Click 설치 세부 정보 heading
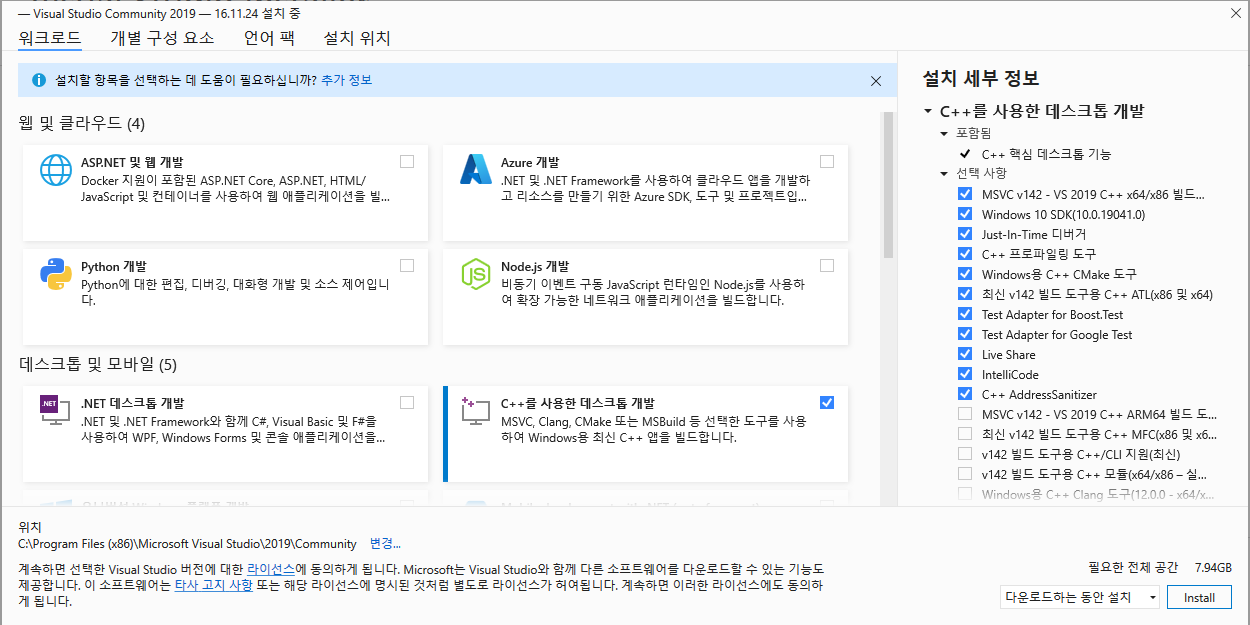This screenshot has height=625, width=1250. click(x=980, y=78)
